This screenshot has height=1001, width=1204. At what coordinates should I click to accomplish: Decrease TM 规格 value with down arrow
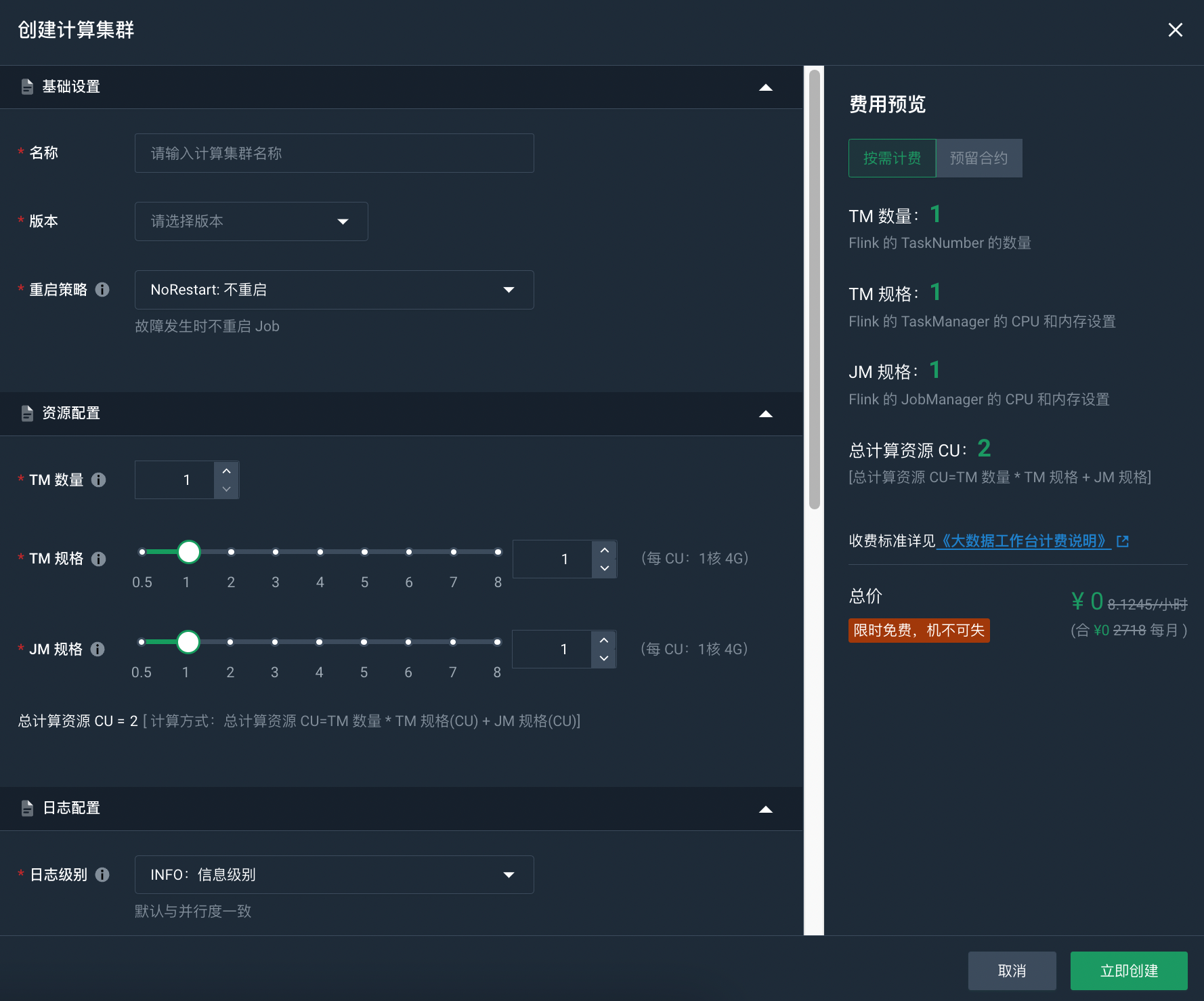coord(605,568)
